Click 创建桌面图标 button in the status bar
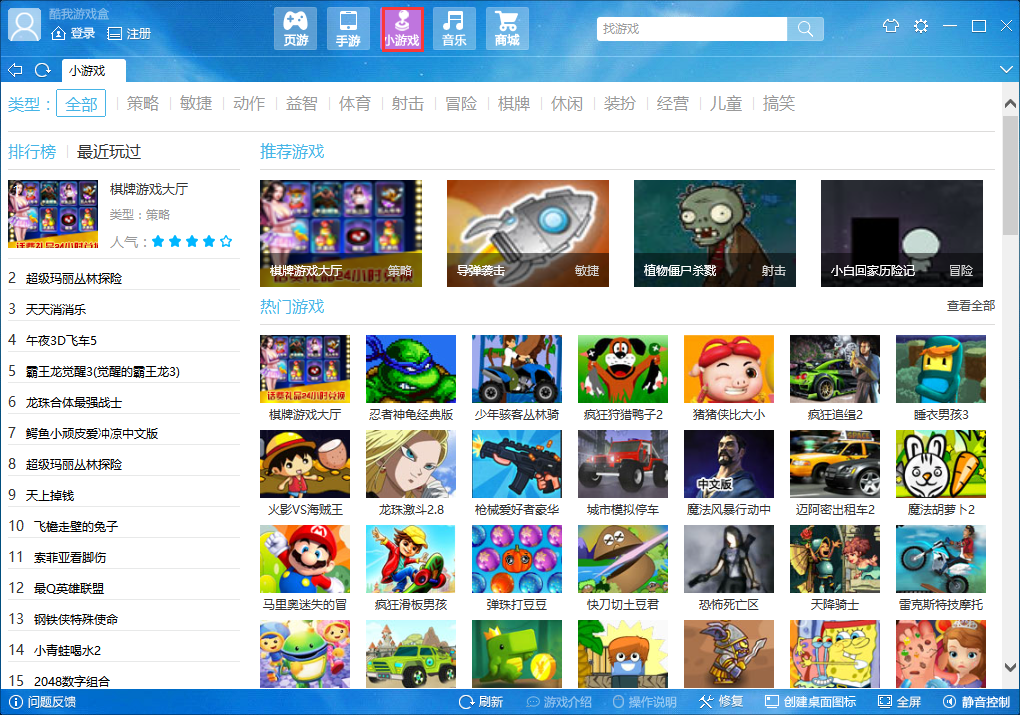This screenshot has width=1020, height=715. [x=811, y=702]
